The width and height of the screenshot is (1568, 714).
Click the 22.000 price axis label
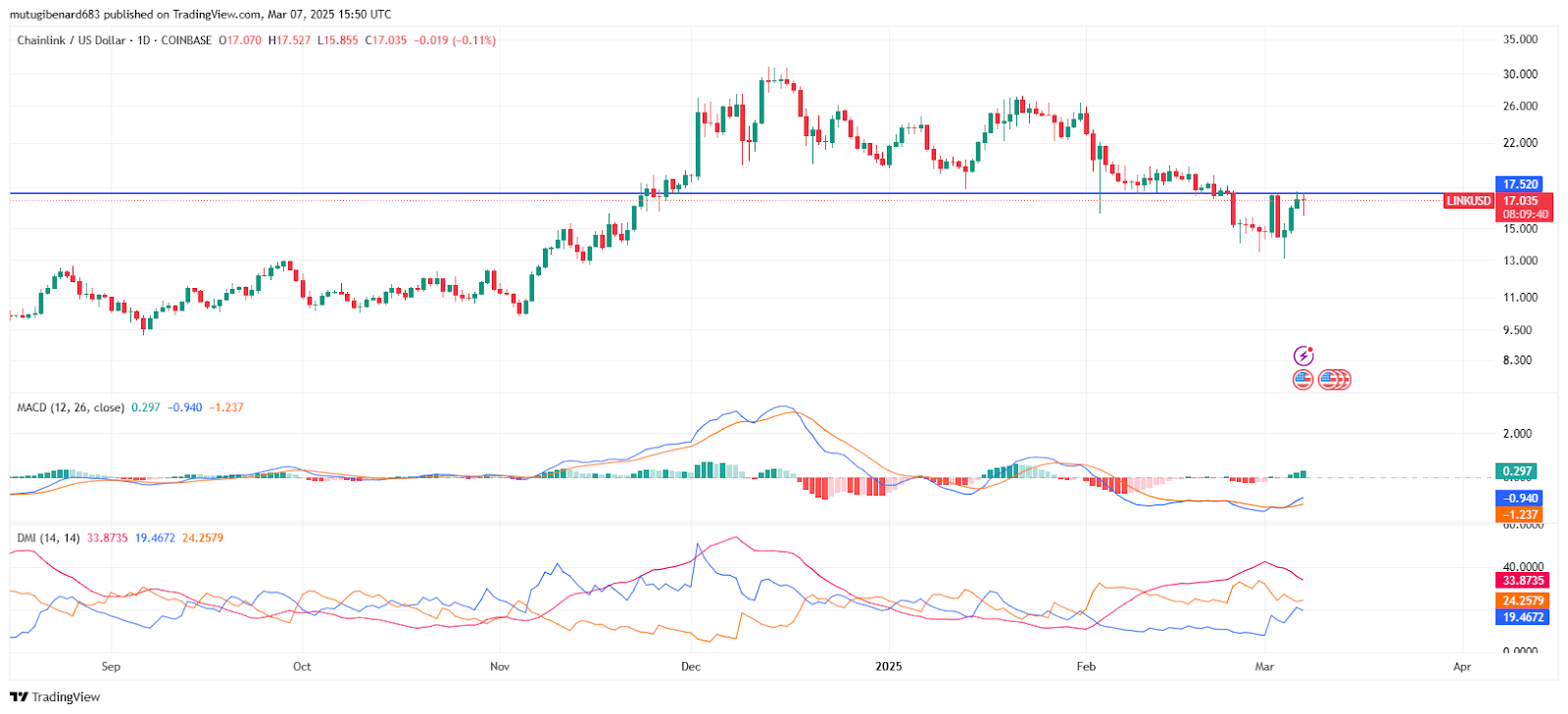click(x=1520, y=143)
